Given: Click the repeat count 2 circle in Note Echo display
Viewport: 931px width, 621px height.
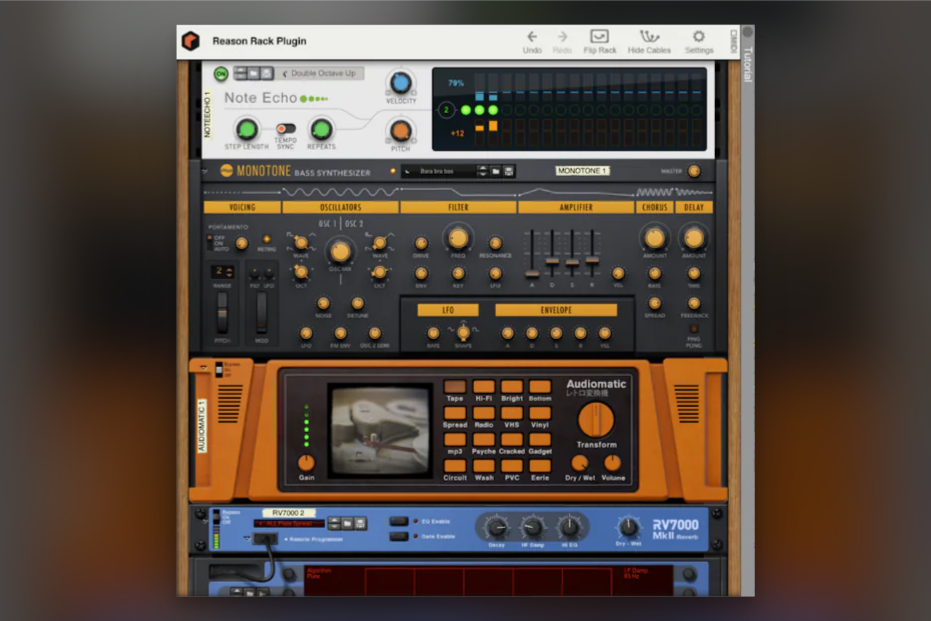Looking at the screenshot, I should point(446,110).
